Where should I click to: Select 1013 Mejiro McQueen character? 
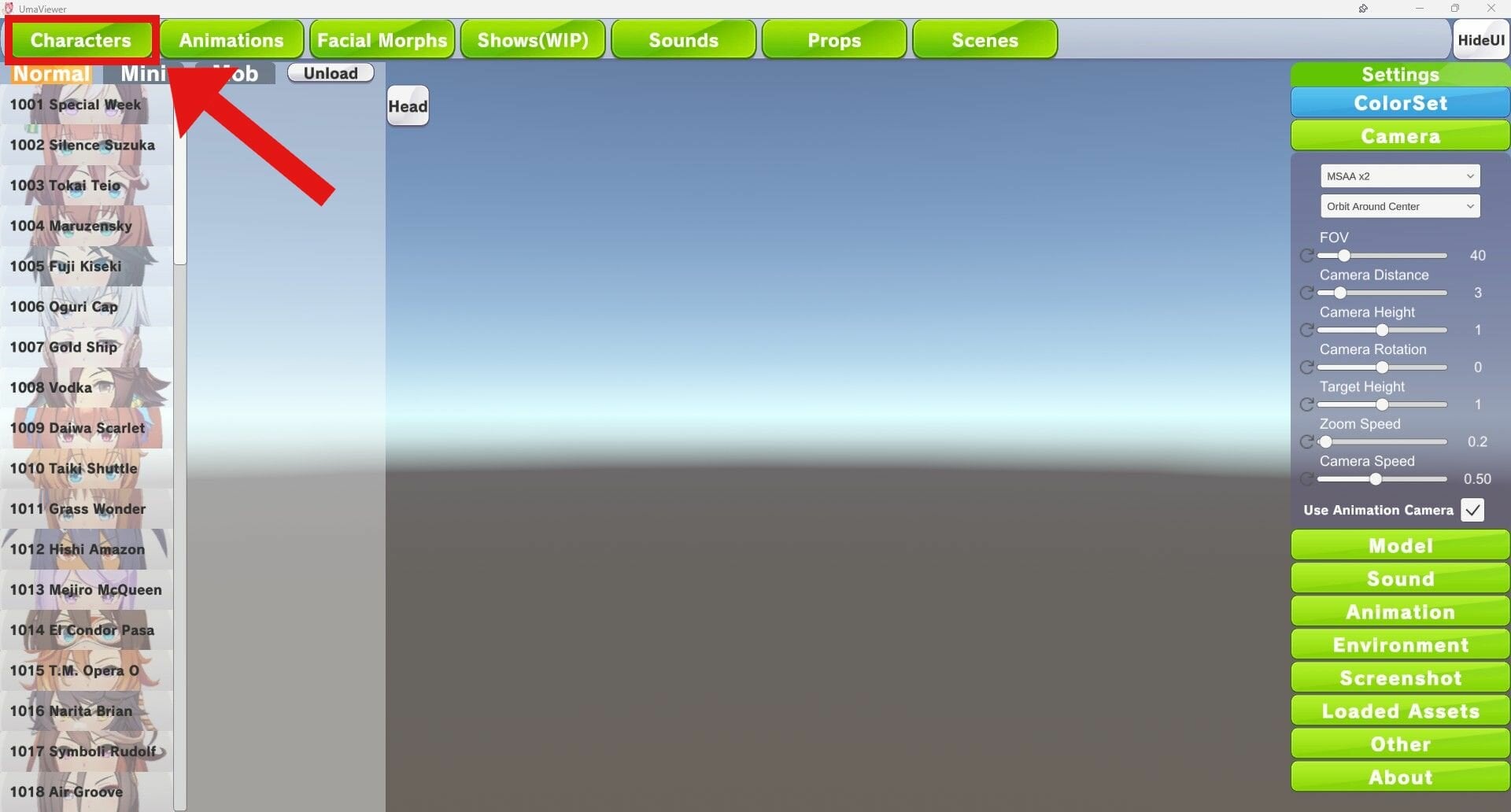coord(87,590)
